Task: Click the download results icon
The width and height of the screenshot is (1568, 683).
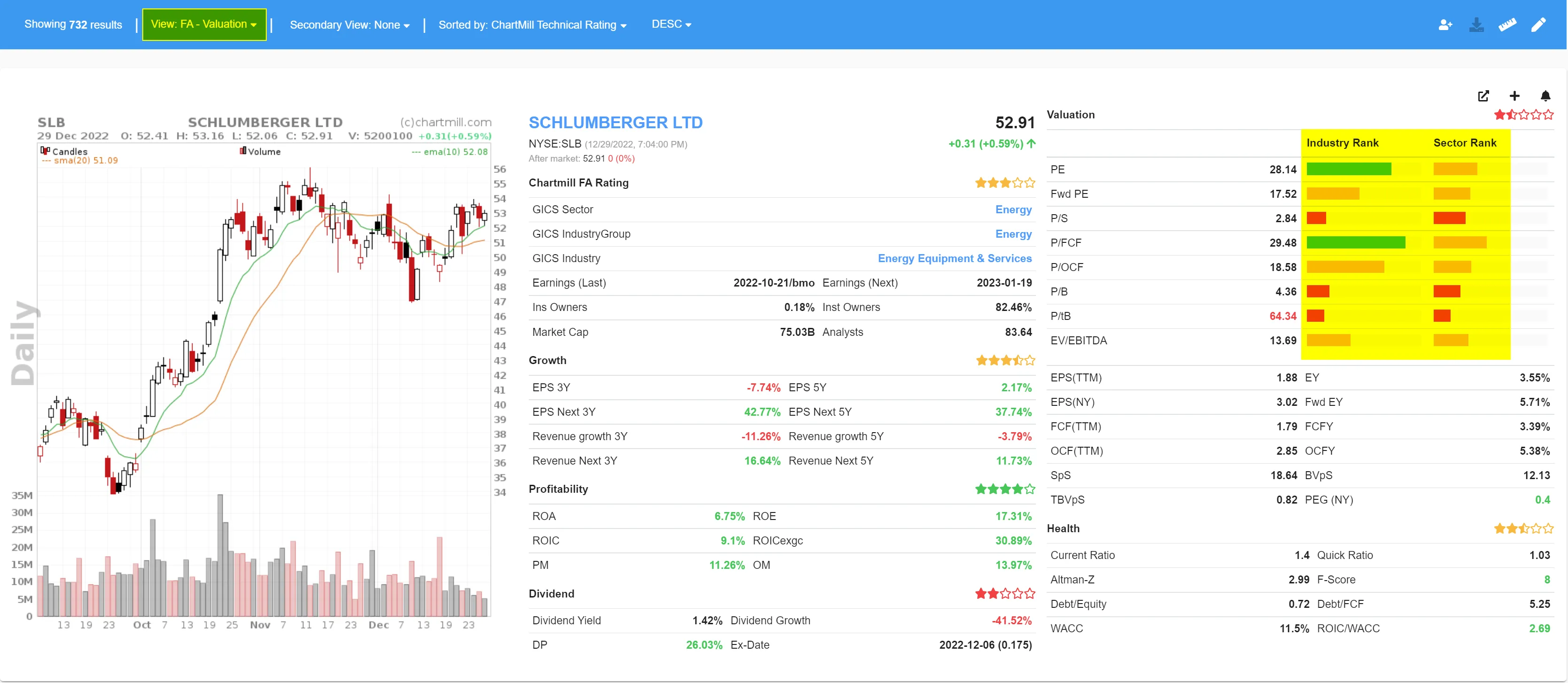Action: 1476,25
